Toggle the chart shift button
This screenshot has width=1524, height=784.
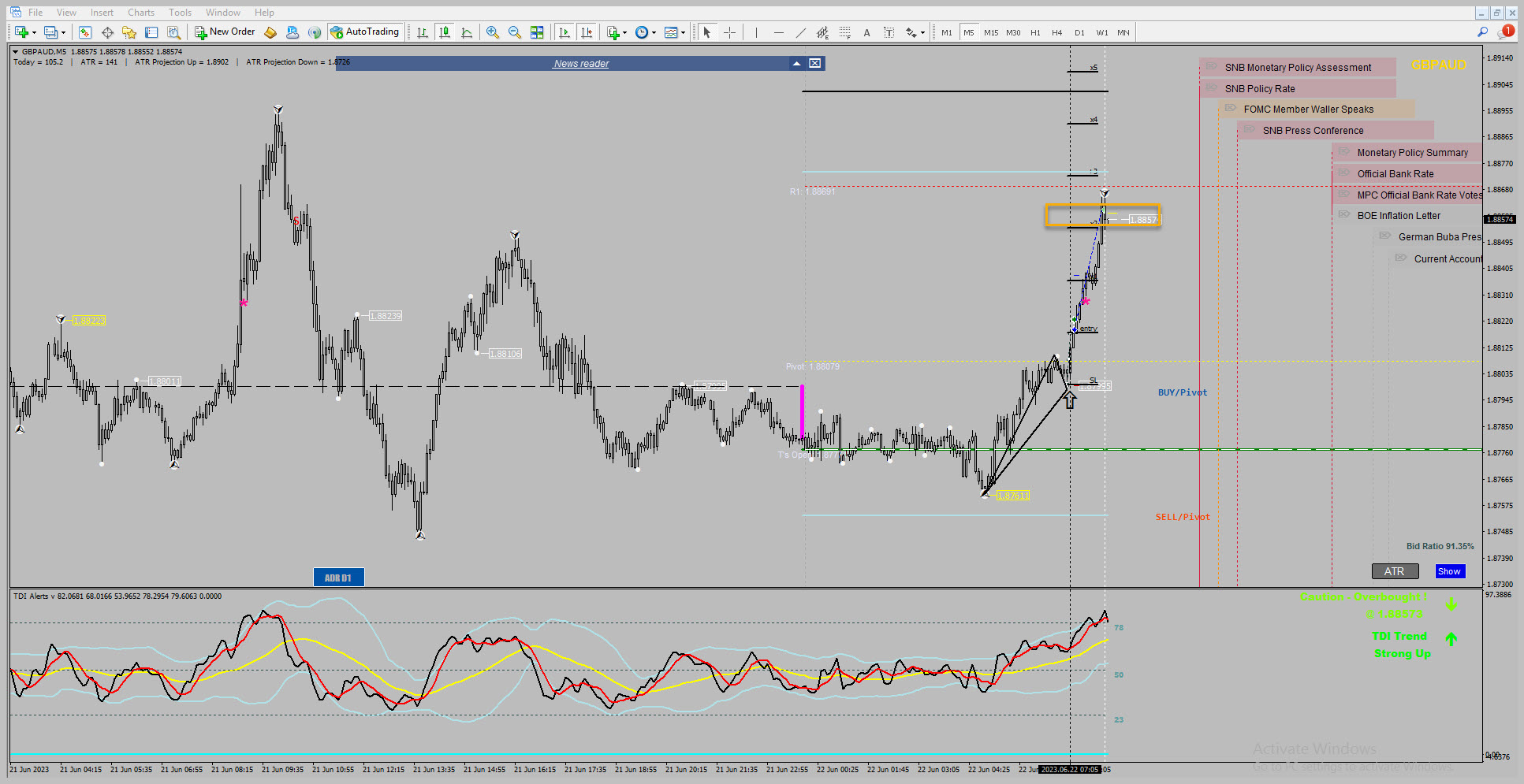click(x=587, y=32)
